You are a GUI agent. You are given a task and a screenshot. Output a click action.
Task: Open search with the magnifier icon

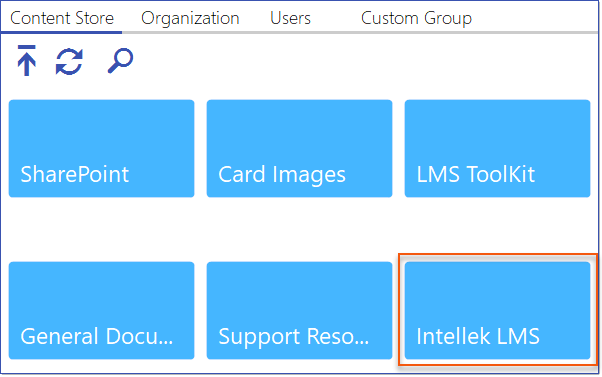coord(121,61)
